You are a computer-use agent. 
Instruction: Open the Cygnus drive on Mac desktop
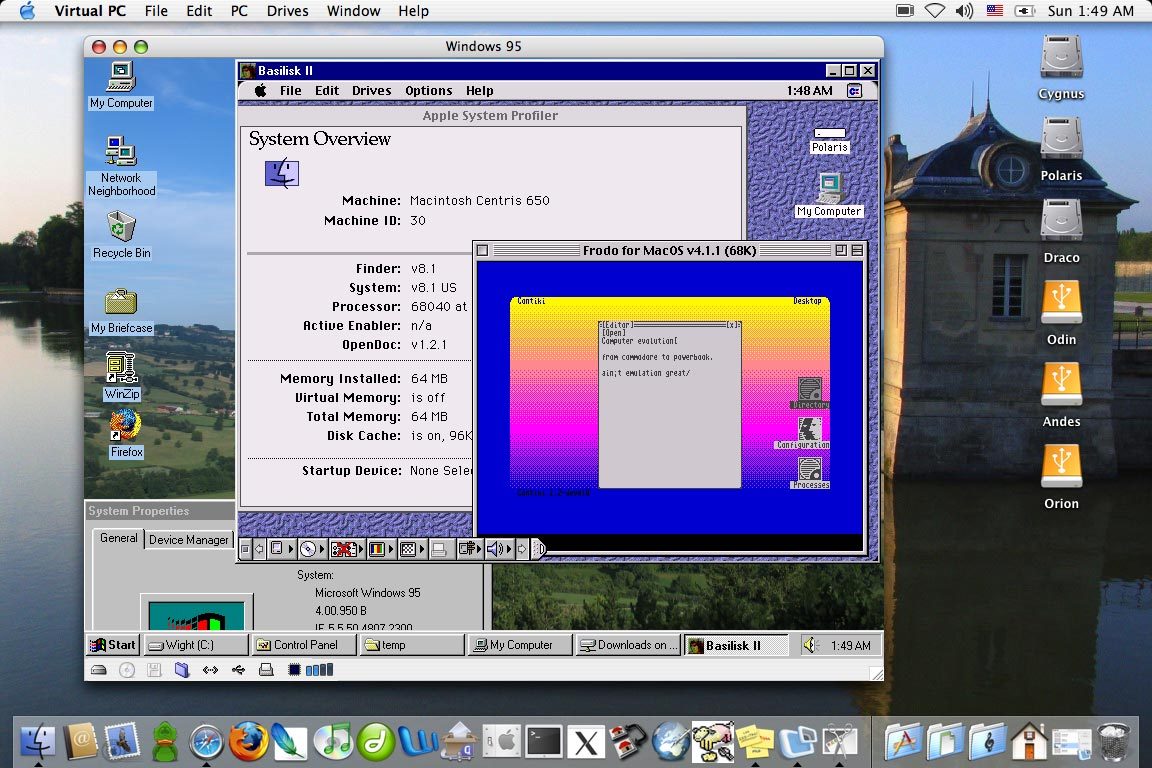(1061, 68)
